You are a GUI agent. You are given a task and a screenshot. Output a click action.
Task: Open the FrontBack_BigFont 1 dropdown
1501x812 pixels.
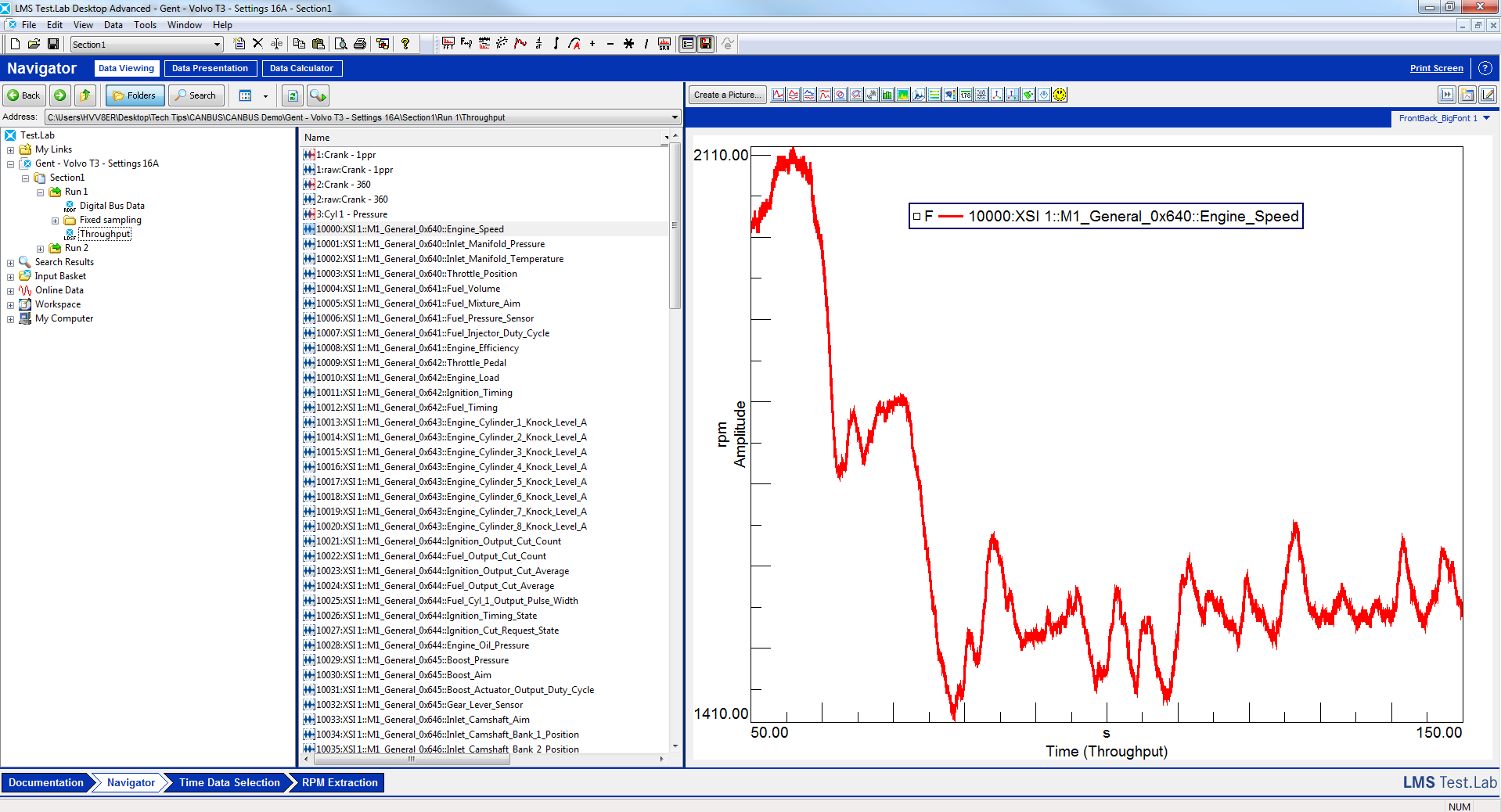click(x=1487, y=118)
